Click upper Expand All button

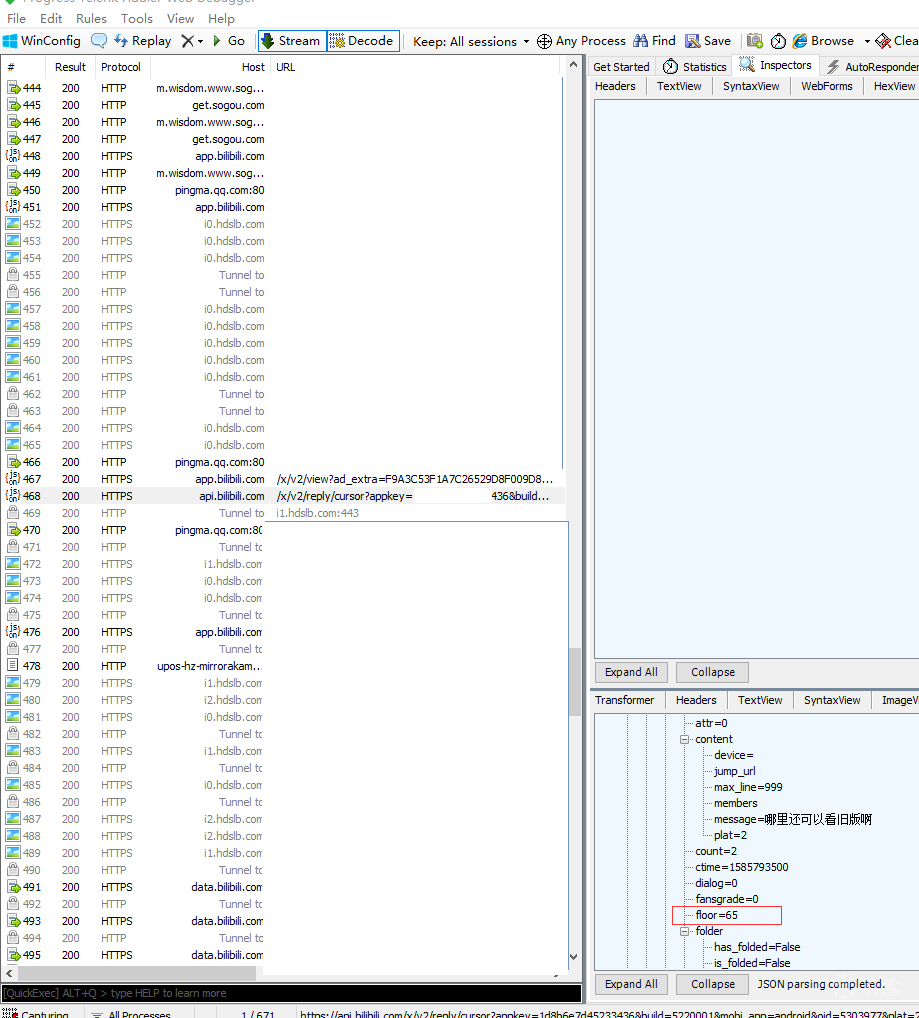631,672
